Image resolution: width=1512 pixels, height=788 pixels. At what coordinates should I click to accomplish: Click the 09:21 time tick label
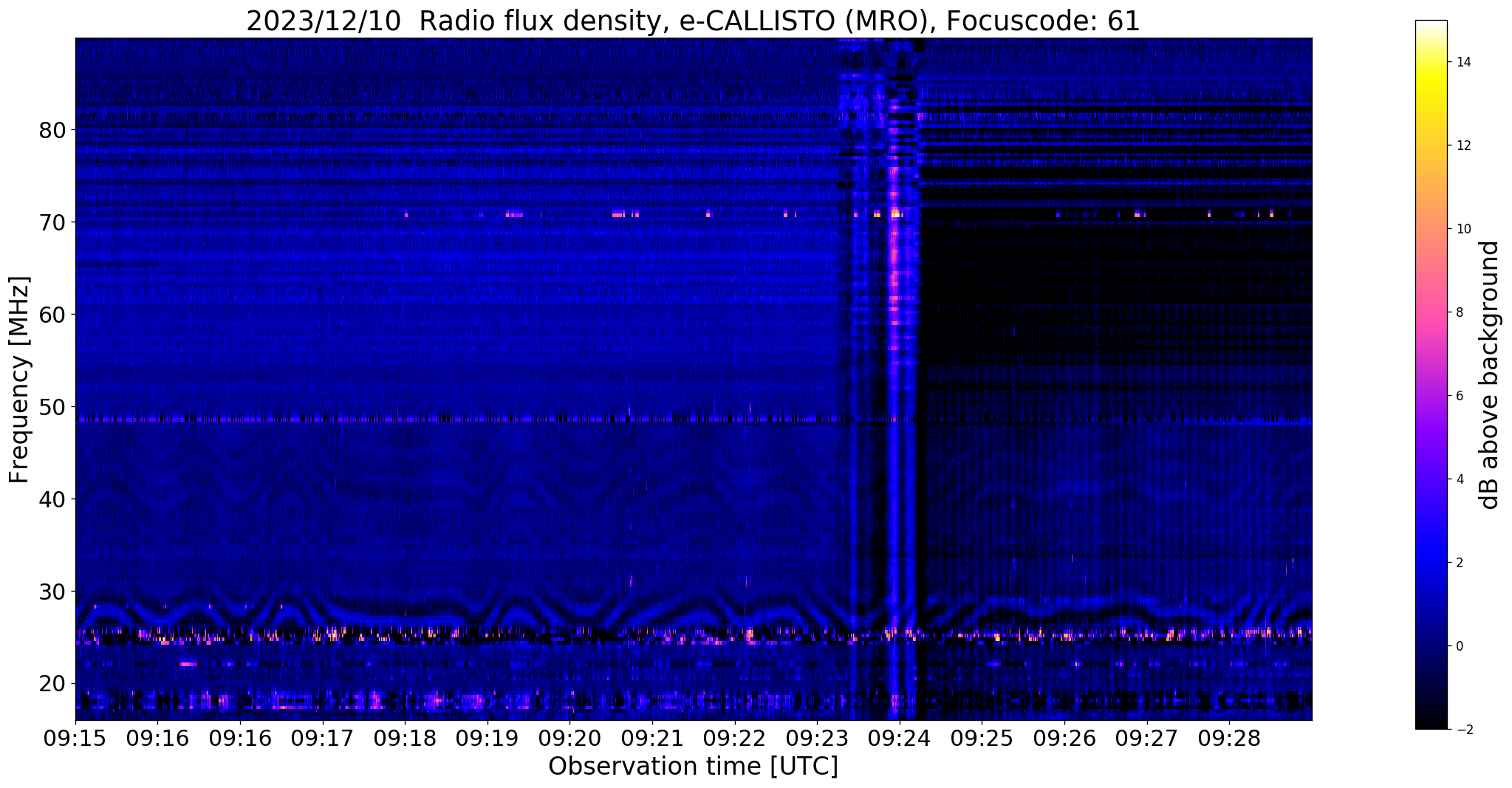point(652,738)
